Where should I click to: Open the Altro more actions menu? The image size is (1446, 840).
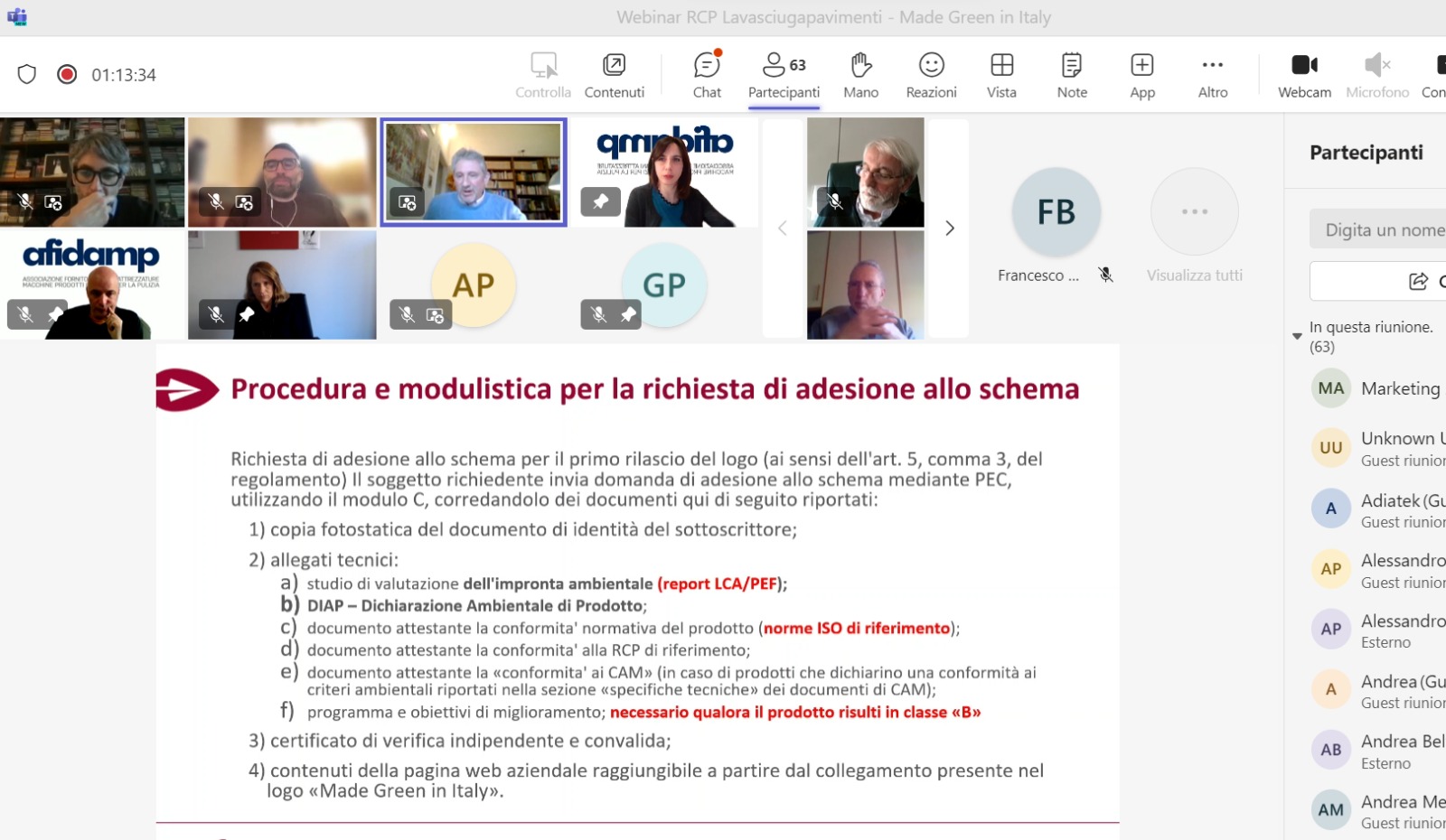[x=1213, y=75]
